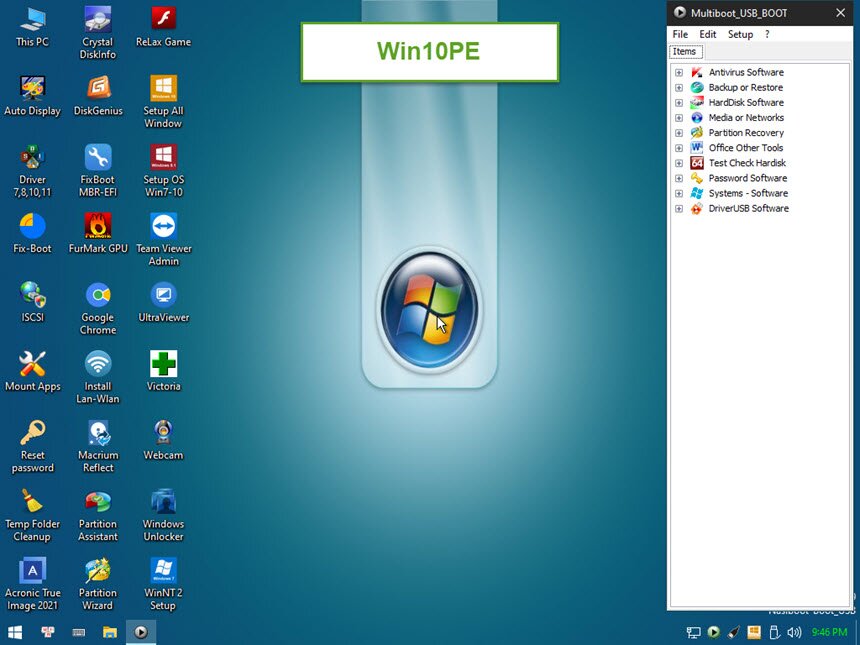Open the WinNT 2 Setup shortcut
The width and height of the screenshot is (860, 645).
pyautogui.click(x=163, y=585)
